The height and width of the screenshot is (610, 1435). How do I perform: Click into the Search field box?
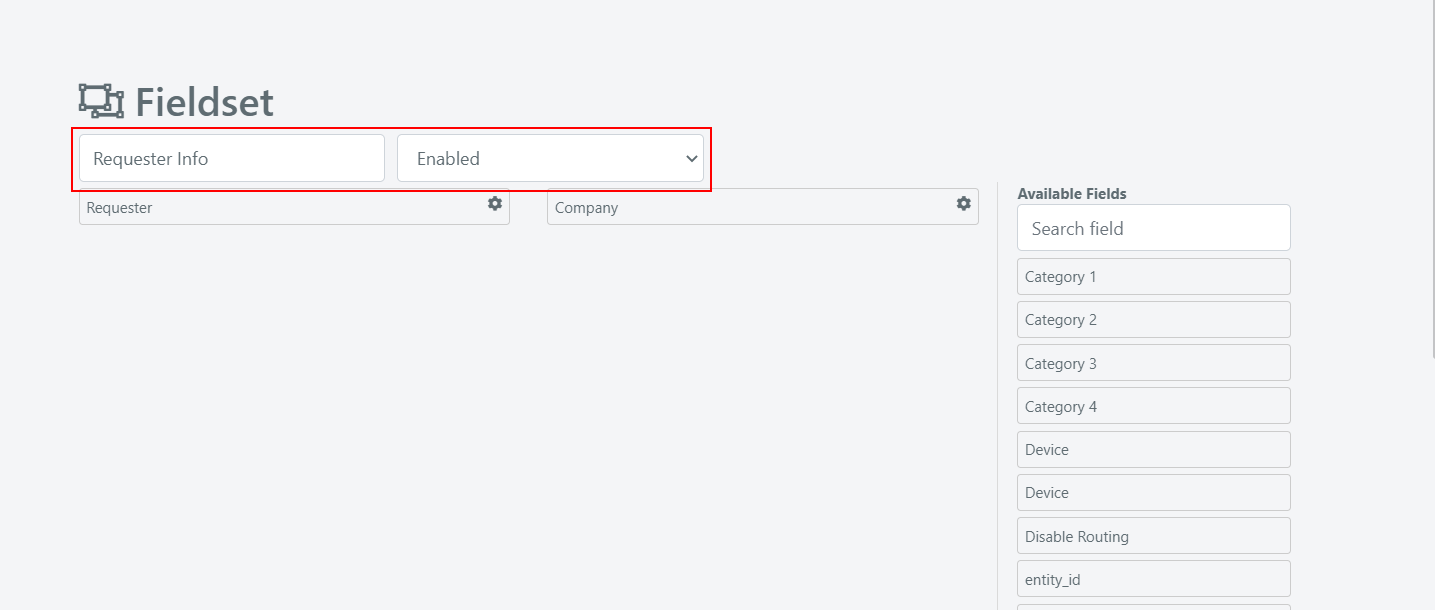(1154, 228)
